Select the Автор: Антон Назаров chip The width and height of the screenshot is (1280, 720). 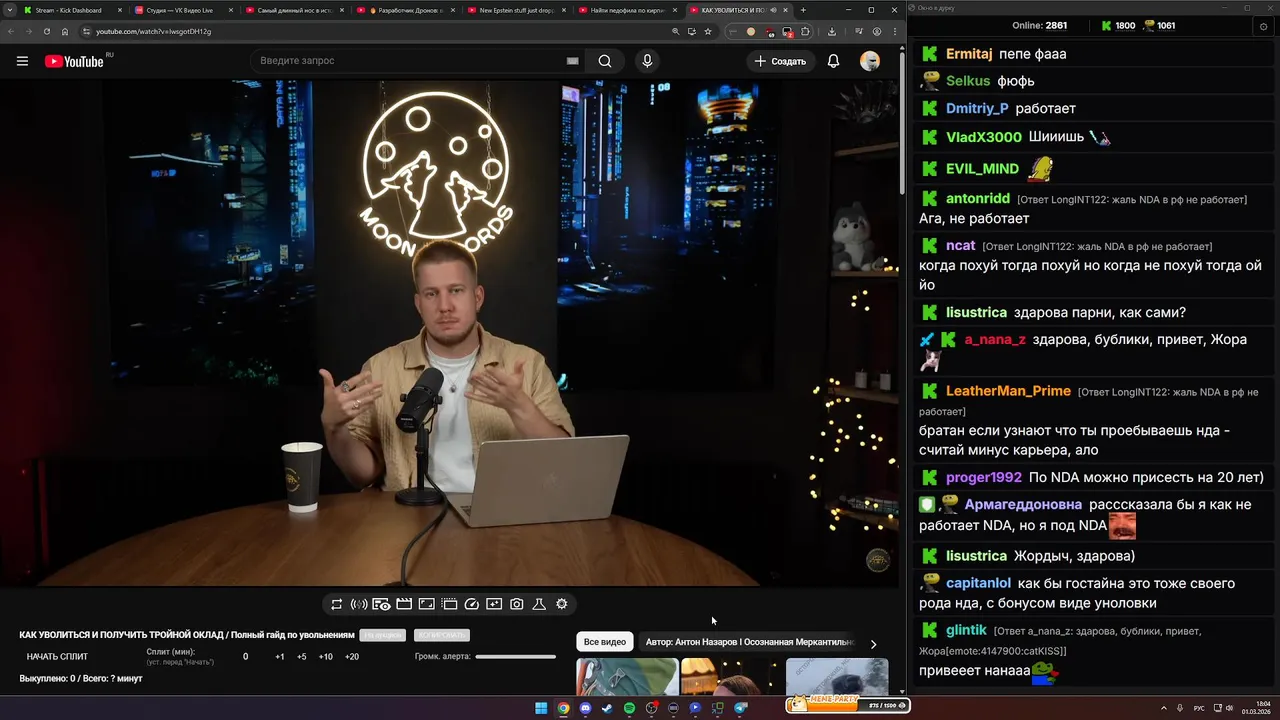(x=750, y=642)
